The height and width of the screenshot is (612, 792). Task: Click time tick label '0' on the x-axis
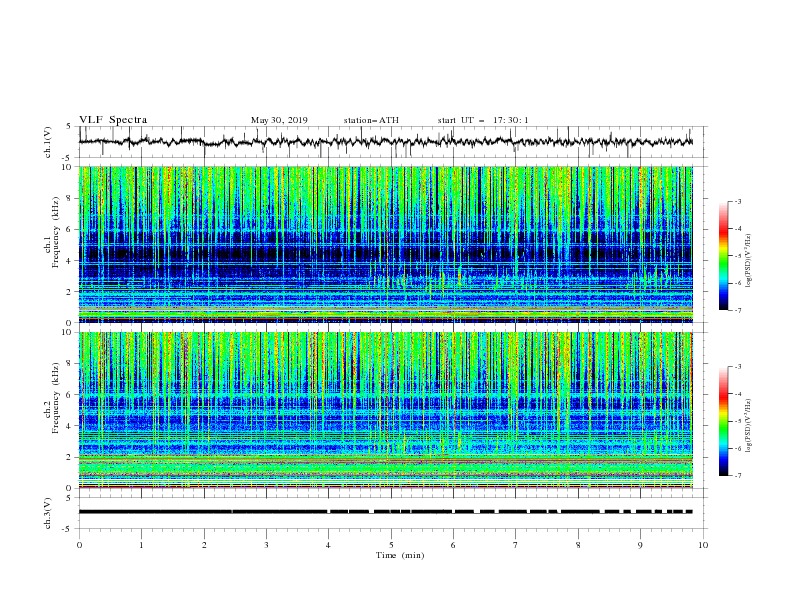coord(79,545)
